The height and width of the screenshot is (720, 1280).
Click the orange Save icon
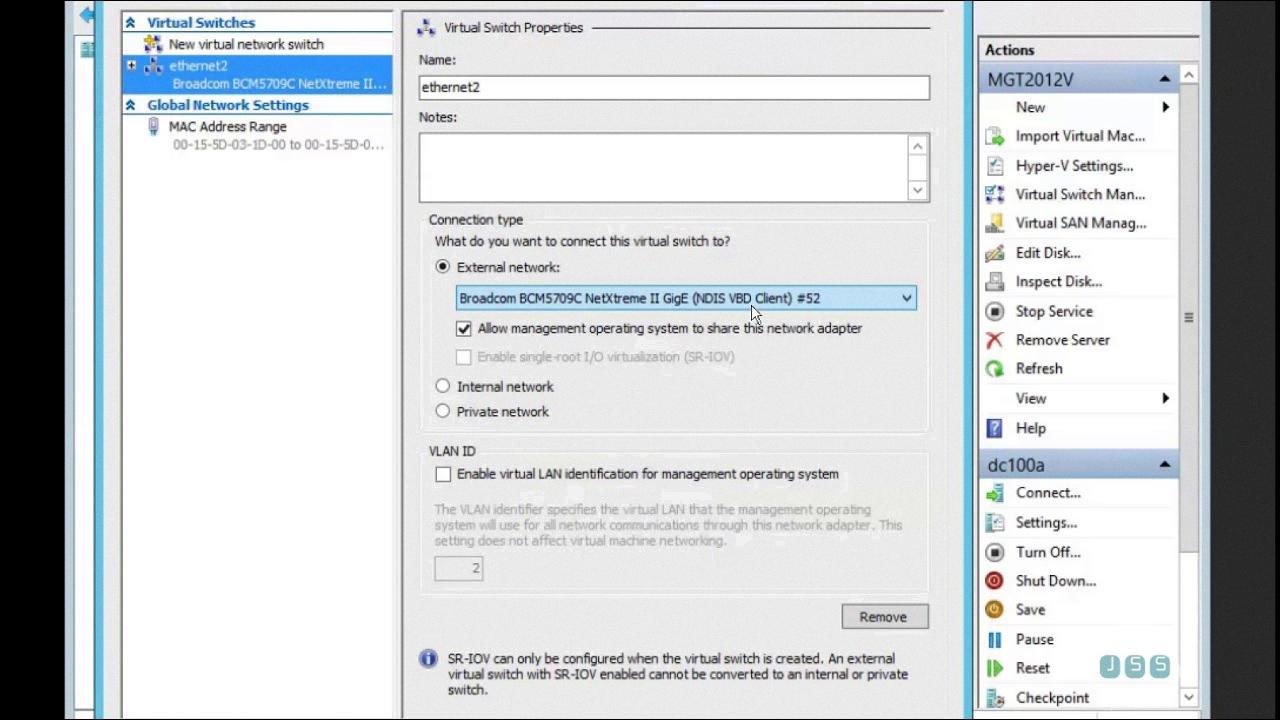coord(994,610)
